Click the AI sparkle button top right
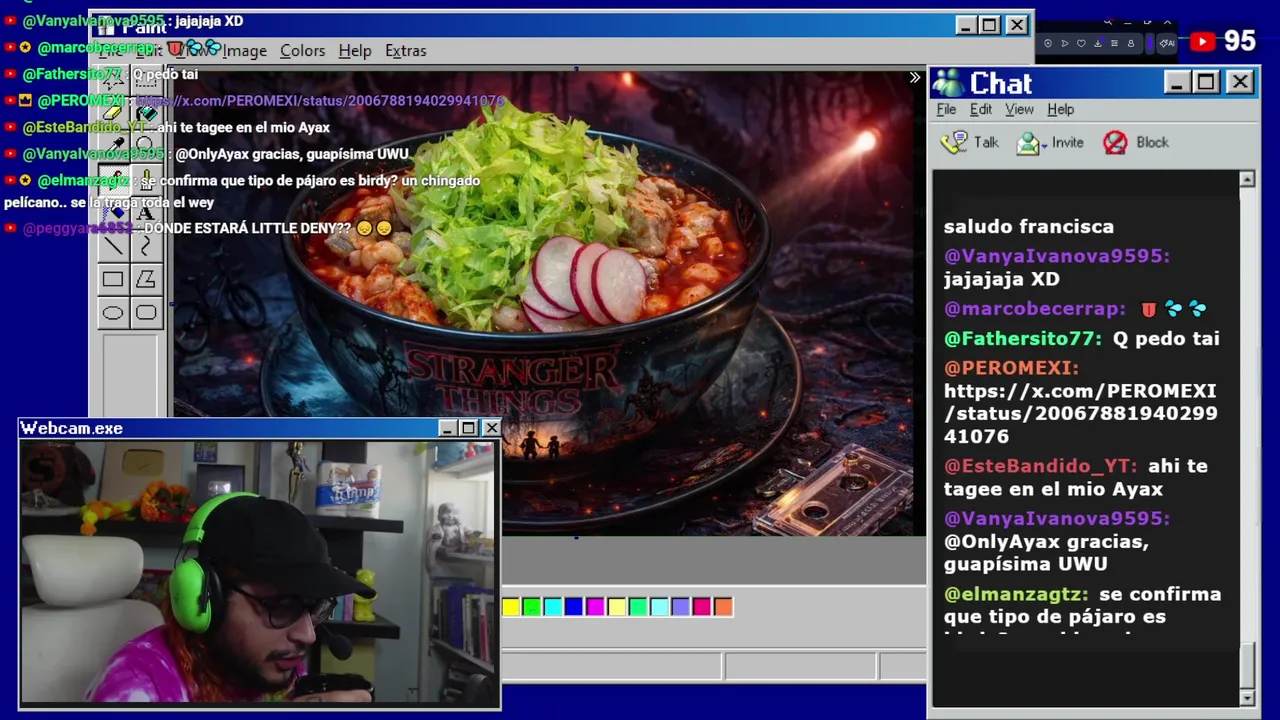The width and height of the screenshot is (1280, 720). tap(1167, 43)
